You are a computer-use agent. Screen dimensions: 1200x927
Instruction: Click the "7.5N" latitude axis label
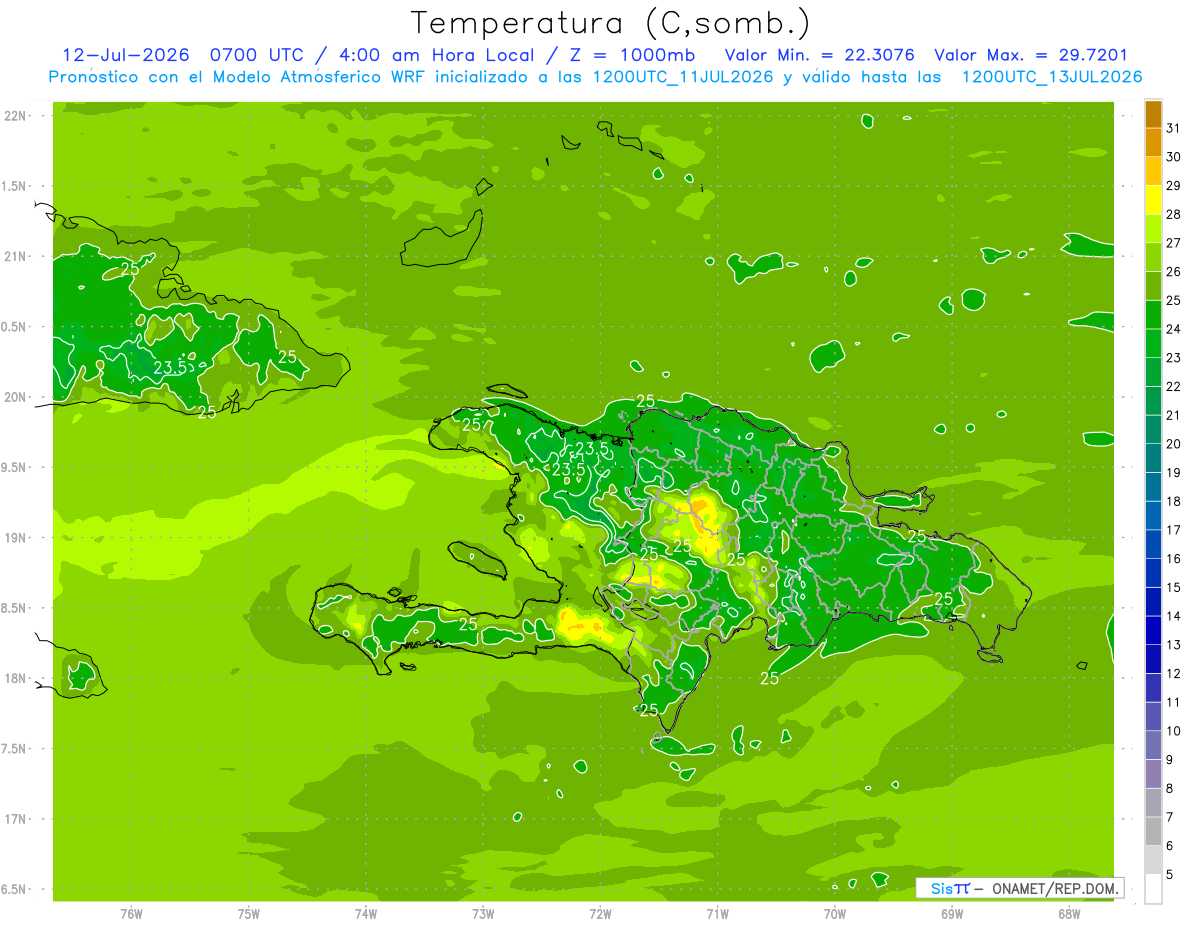[14, 748]
